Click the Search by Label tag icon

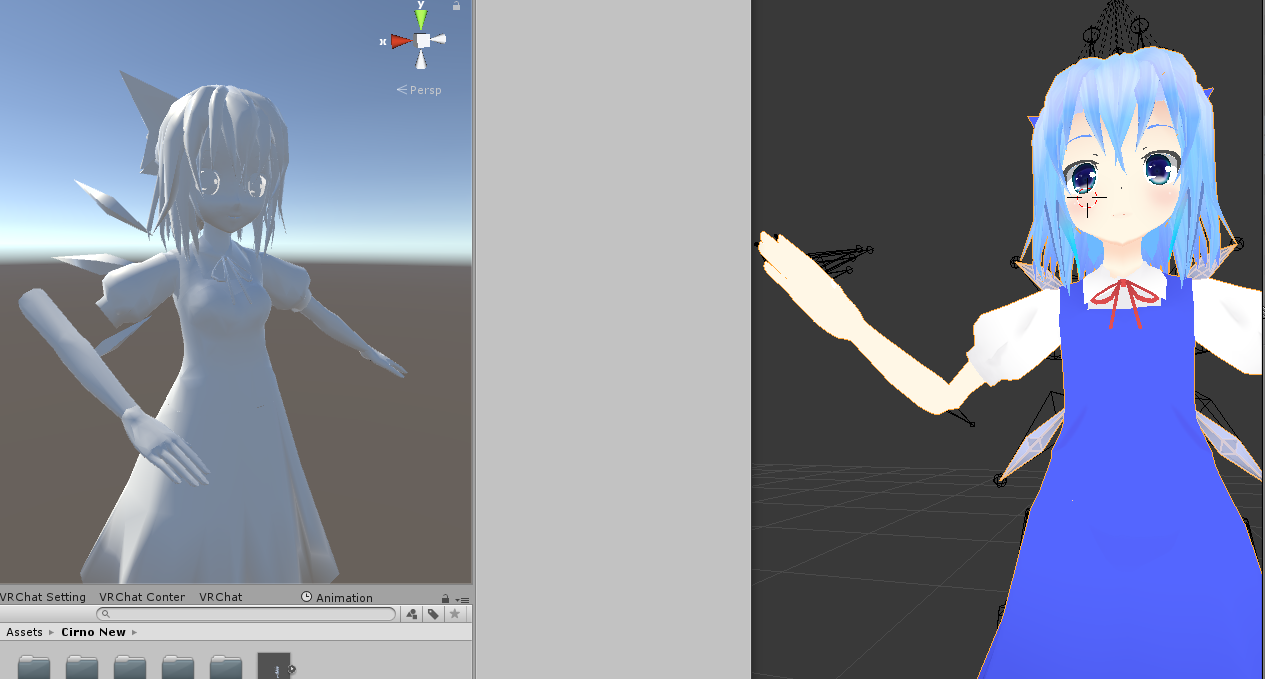tap(433, 614)
